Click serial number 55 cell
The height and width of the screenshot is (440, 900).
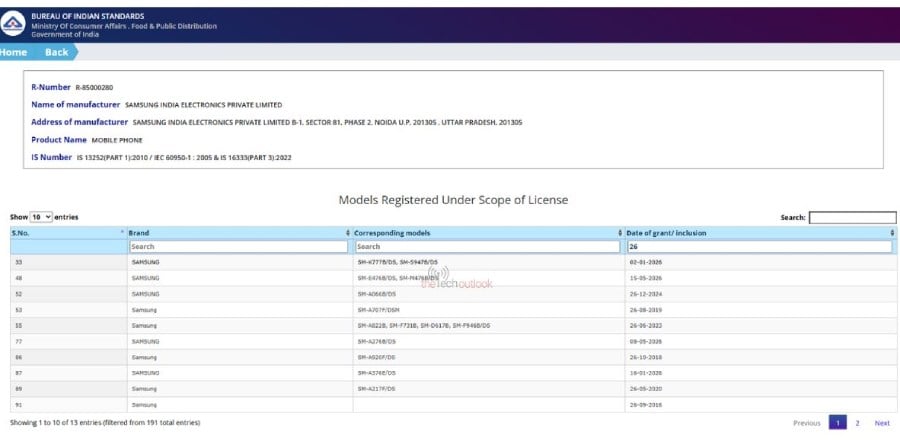tap(69, 326)
